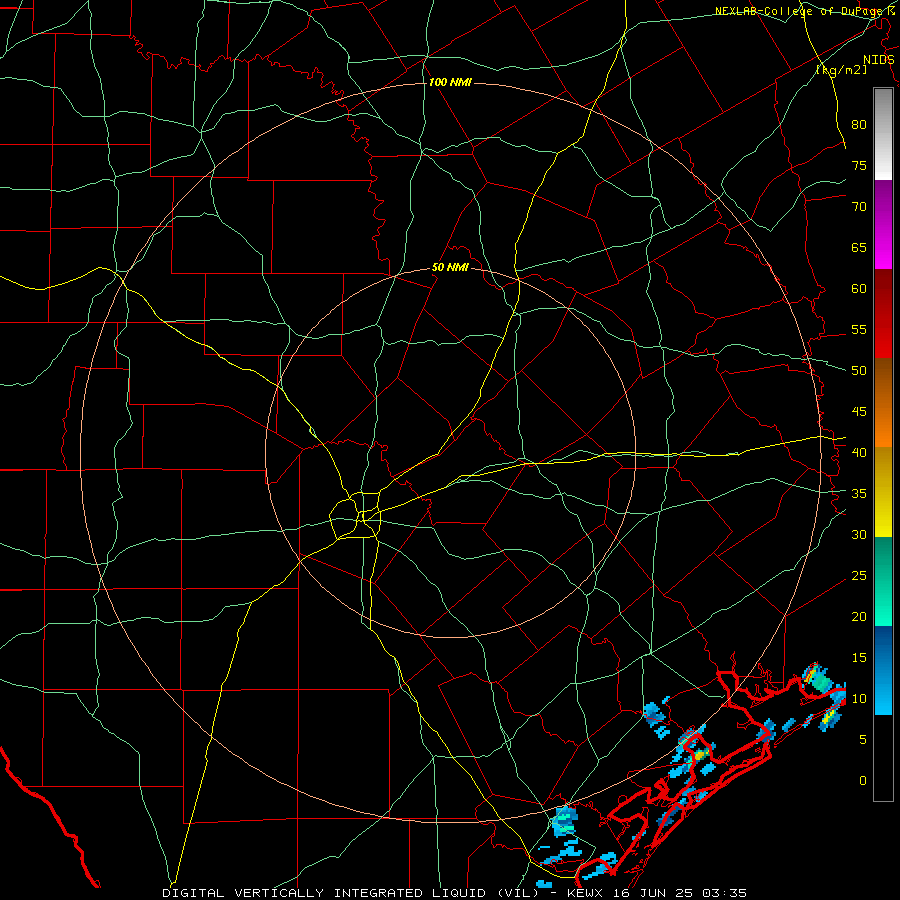Select the 10 value on the color scale
The height and width of the screenshot is (900, 900).
click(x=859, y=699)
